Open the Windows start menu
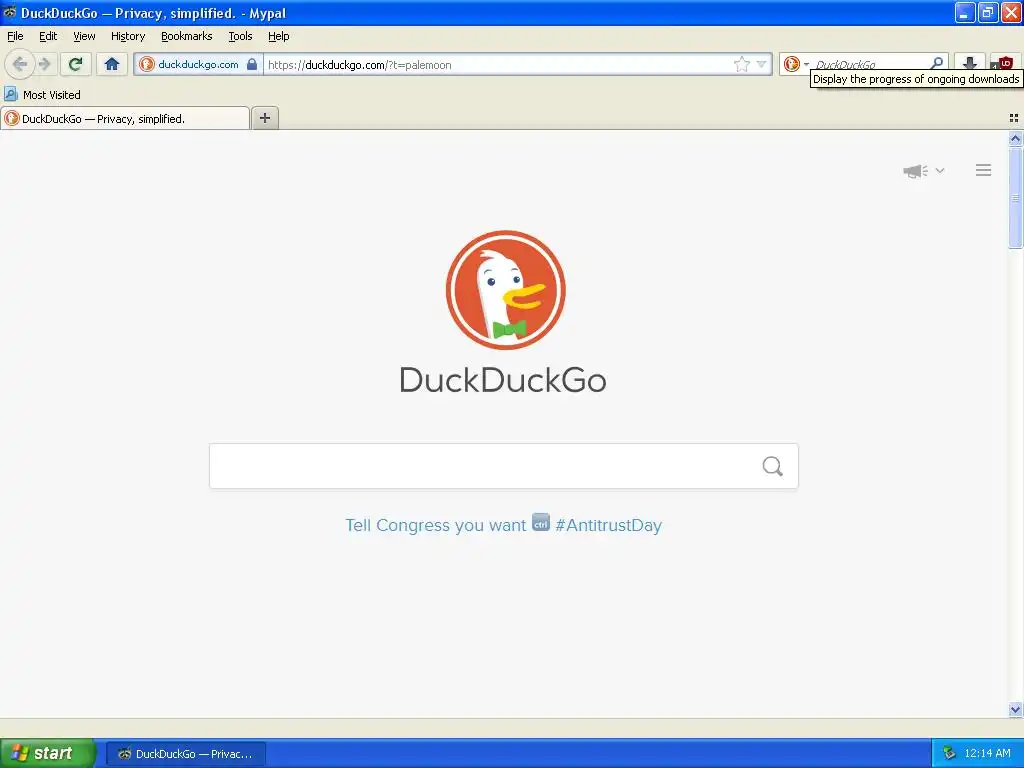 (x=48, y=754)
